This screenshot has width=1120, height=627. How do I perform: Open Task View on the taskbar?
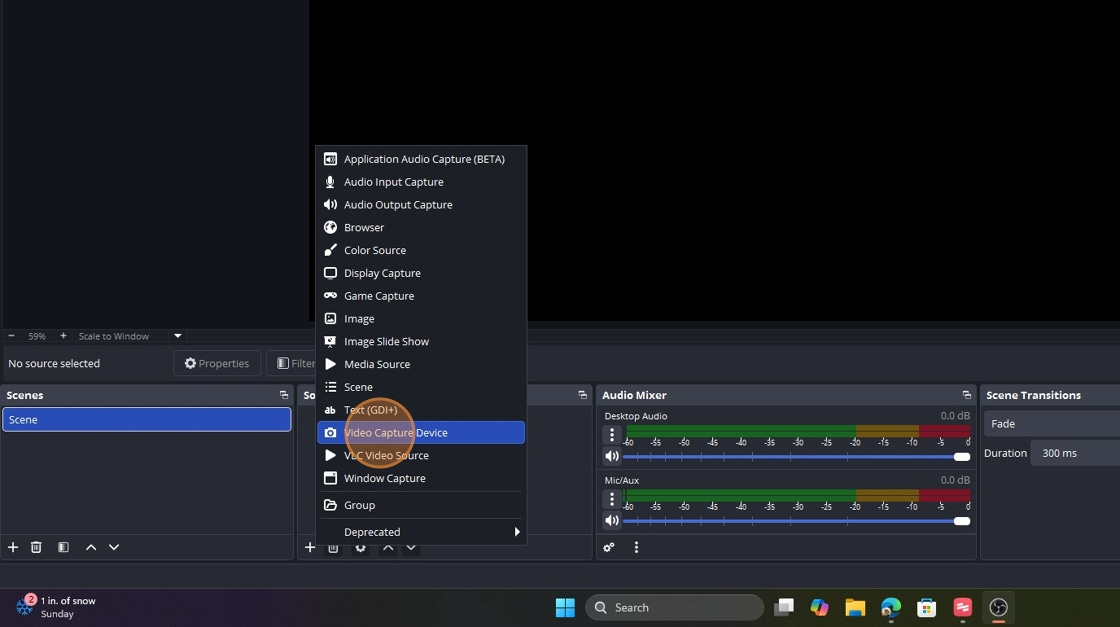click(x=784, y=608)
